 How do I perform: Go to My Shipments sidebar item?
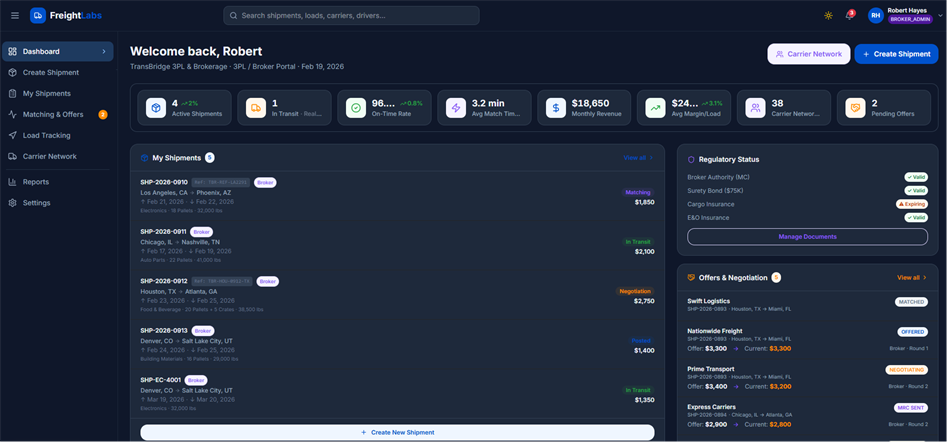pyautogui.click(x=57, y=94)
